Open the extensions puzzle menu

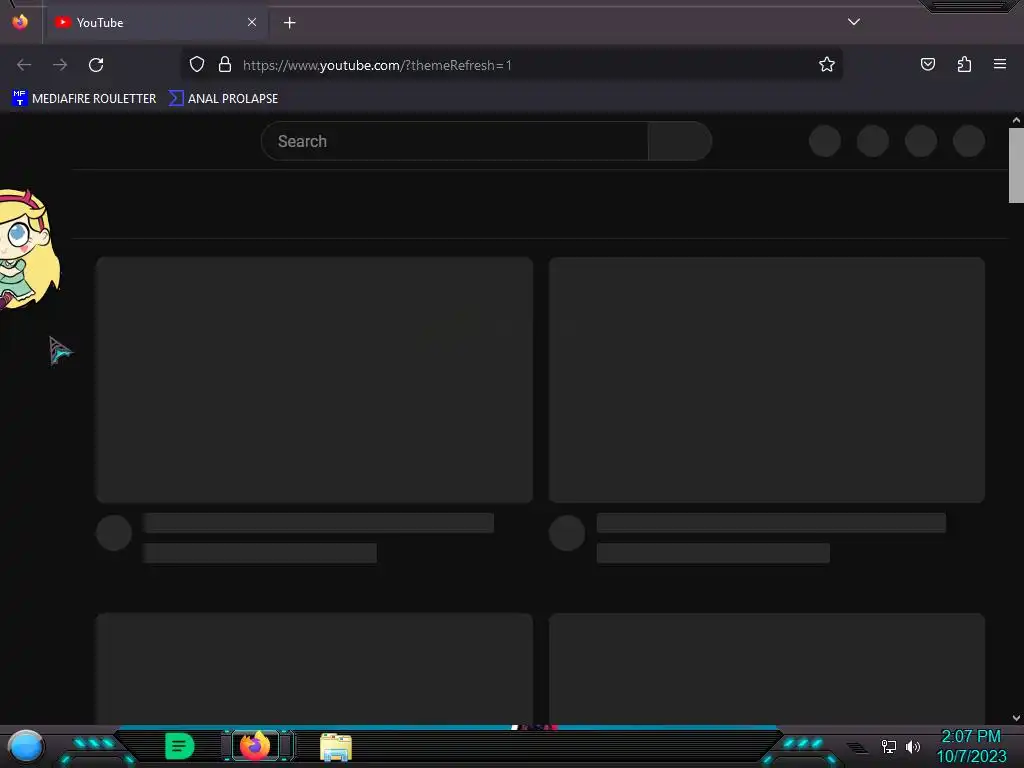(964, 64)
